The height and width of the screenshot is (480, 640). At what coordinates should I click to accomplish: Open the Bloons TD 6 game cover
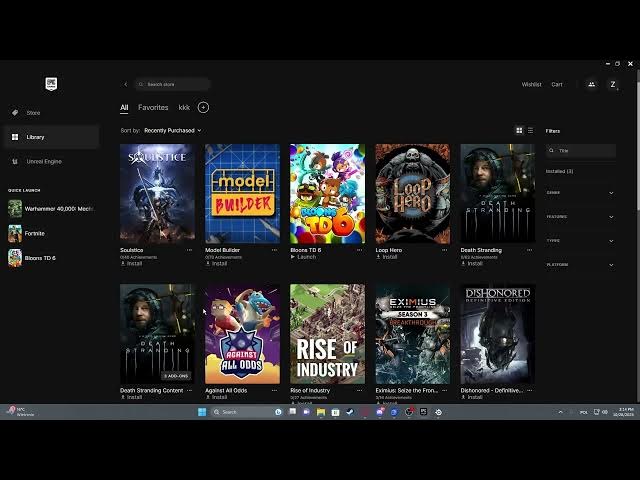327,193
